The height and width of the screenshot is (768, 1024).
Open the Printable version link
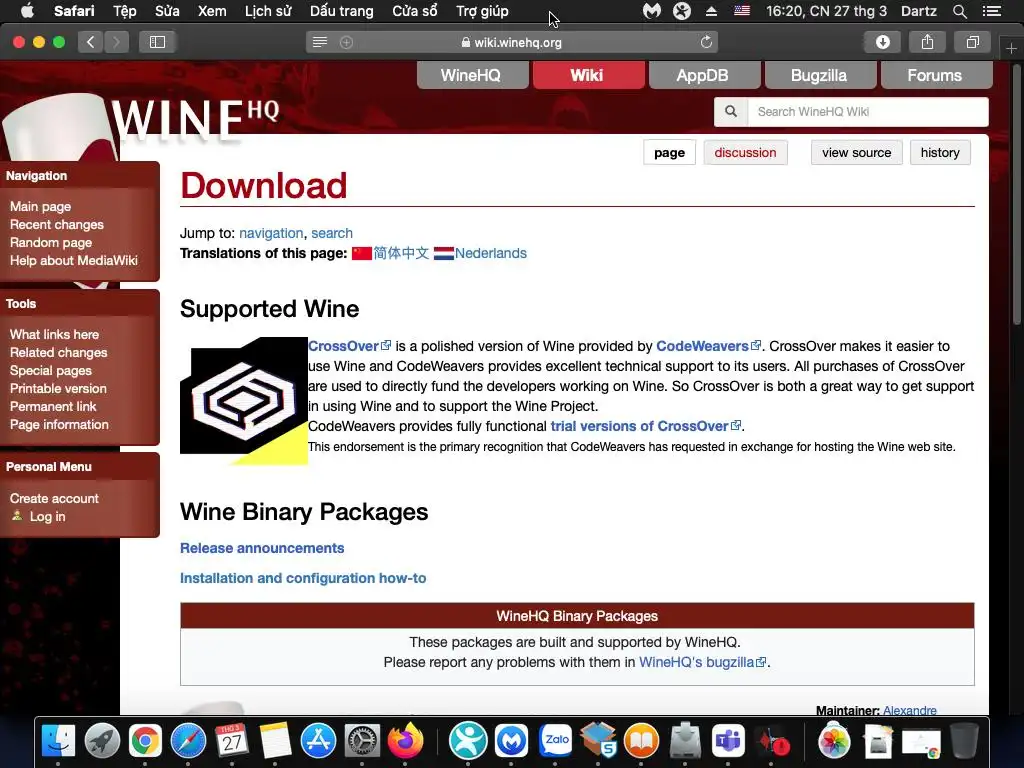pos(58,389)
